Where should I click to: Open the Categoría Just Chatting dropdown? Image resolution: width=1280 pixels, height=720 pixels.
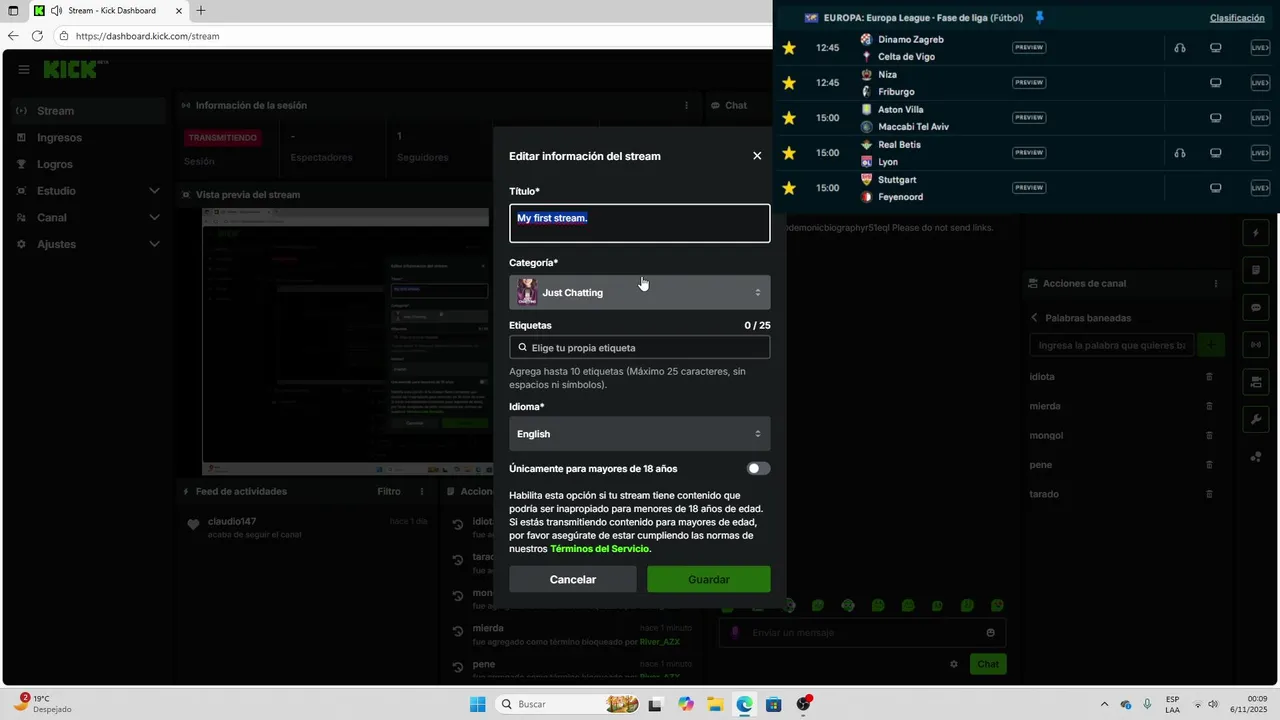(x=640, y=292)
